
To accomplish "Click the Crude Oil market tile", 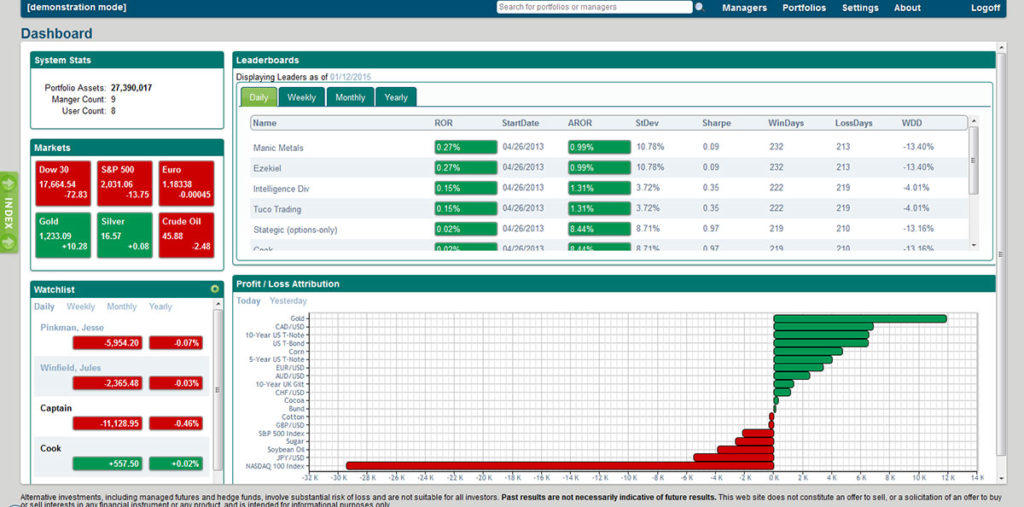I will (186, 235).
